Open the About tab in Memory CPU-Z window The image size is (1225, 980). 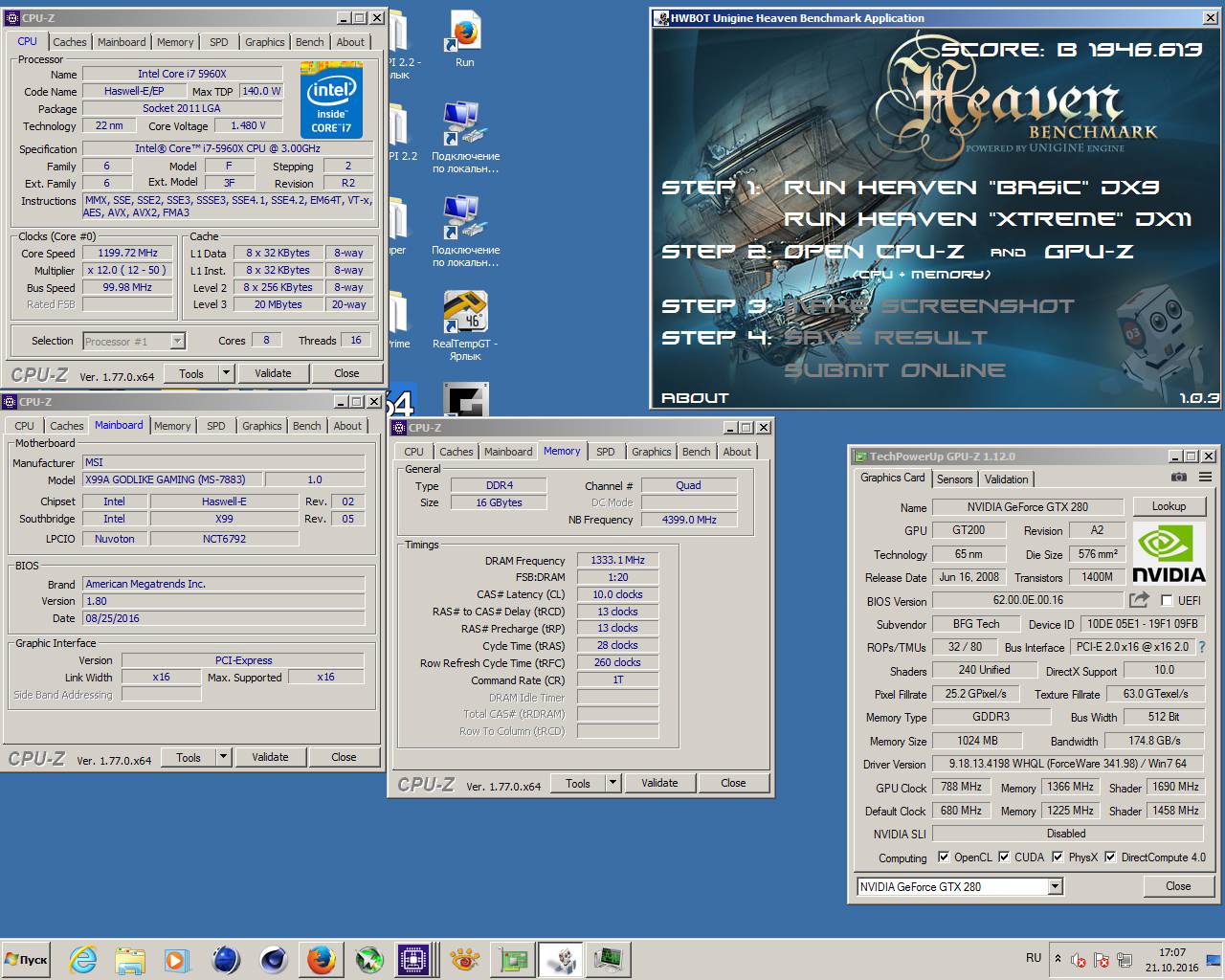point(737,452)
